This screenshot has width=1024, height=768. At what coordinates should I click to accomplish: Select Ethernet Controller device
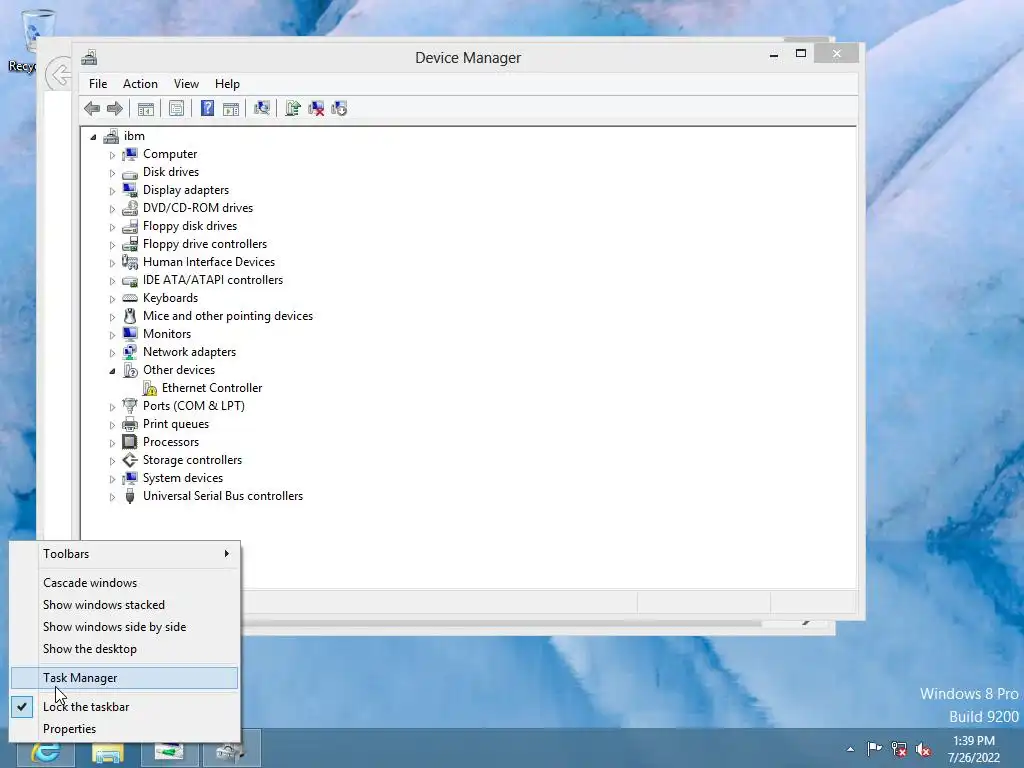pos(212,388)
